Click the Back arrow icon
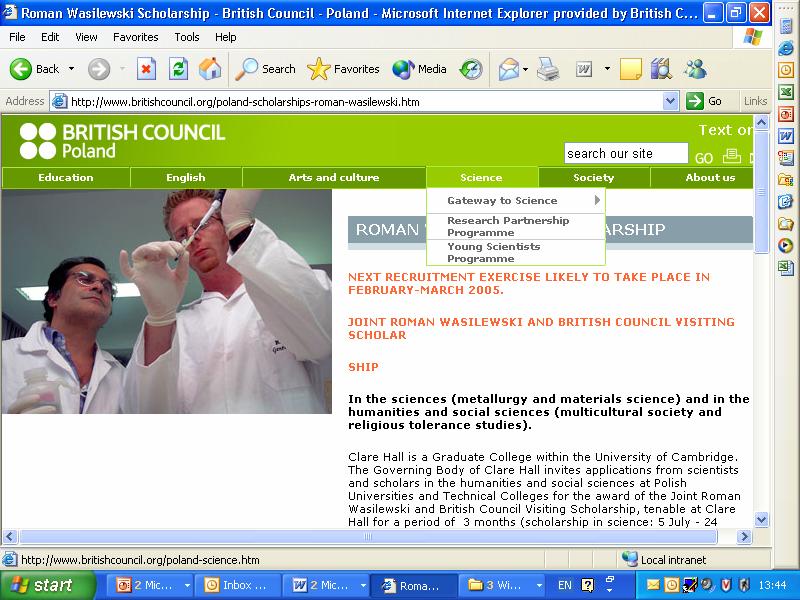This screenshot has height=600, width=800. [x=20, y=69]
